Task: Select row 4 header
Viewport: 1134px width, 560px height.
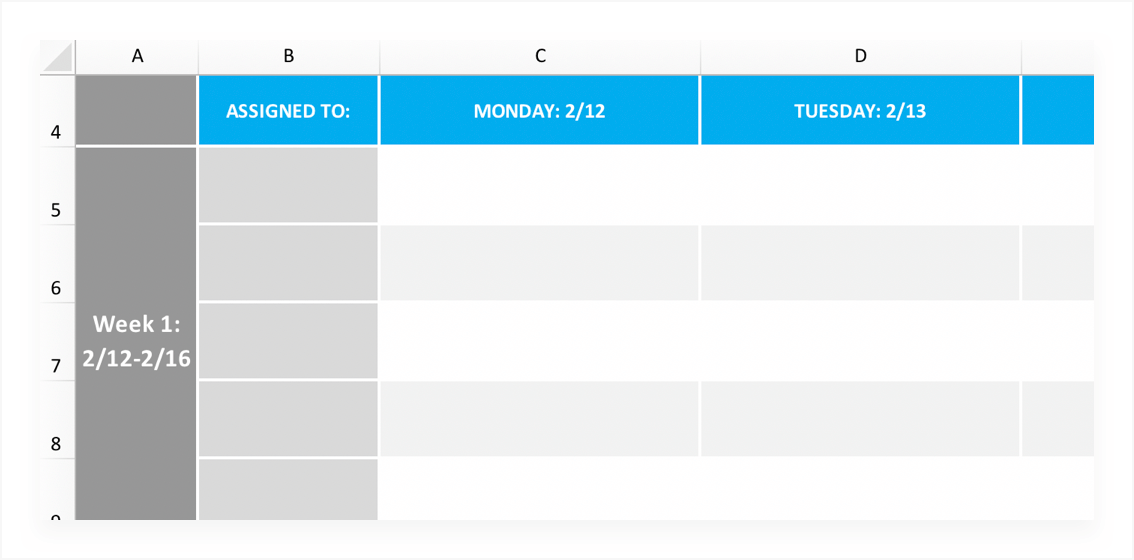Action: click(x=57, y=131)
